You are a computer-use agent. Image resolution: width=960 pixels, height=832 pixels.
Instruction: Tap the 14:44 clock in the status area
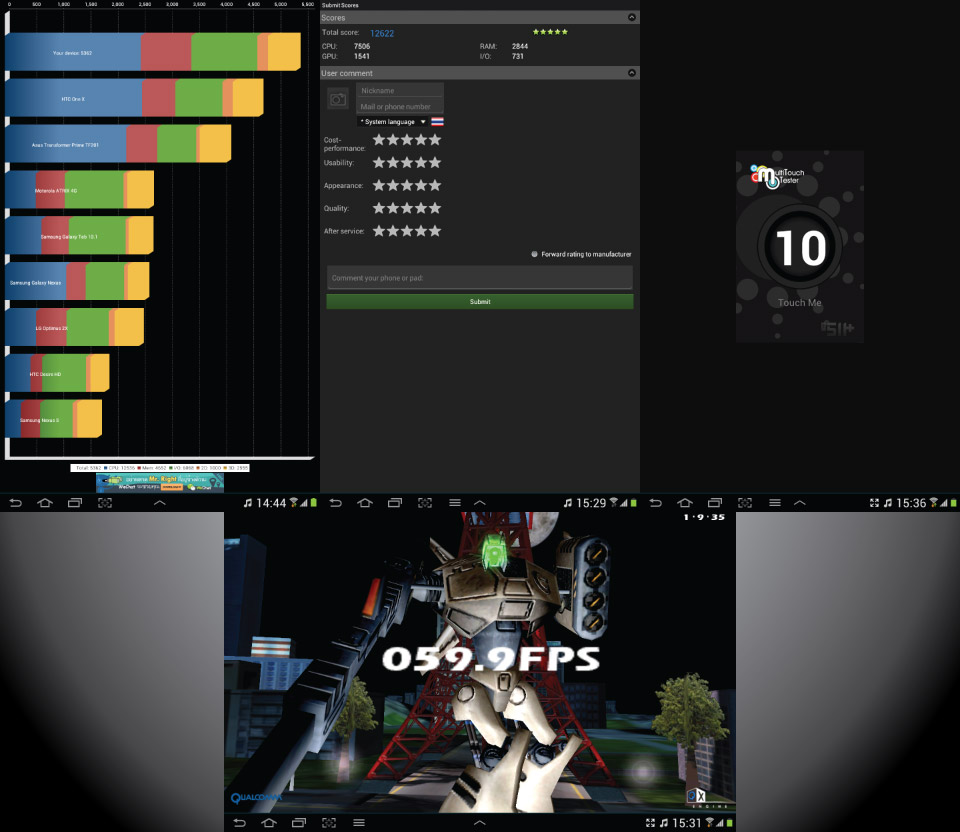pos(271,503)
